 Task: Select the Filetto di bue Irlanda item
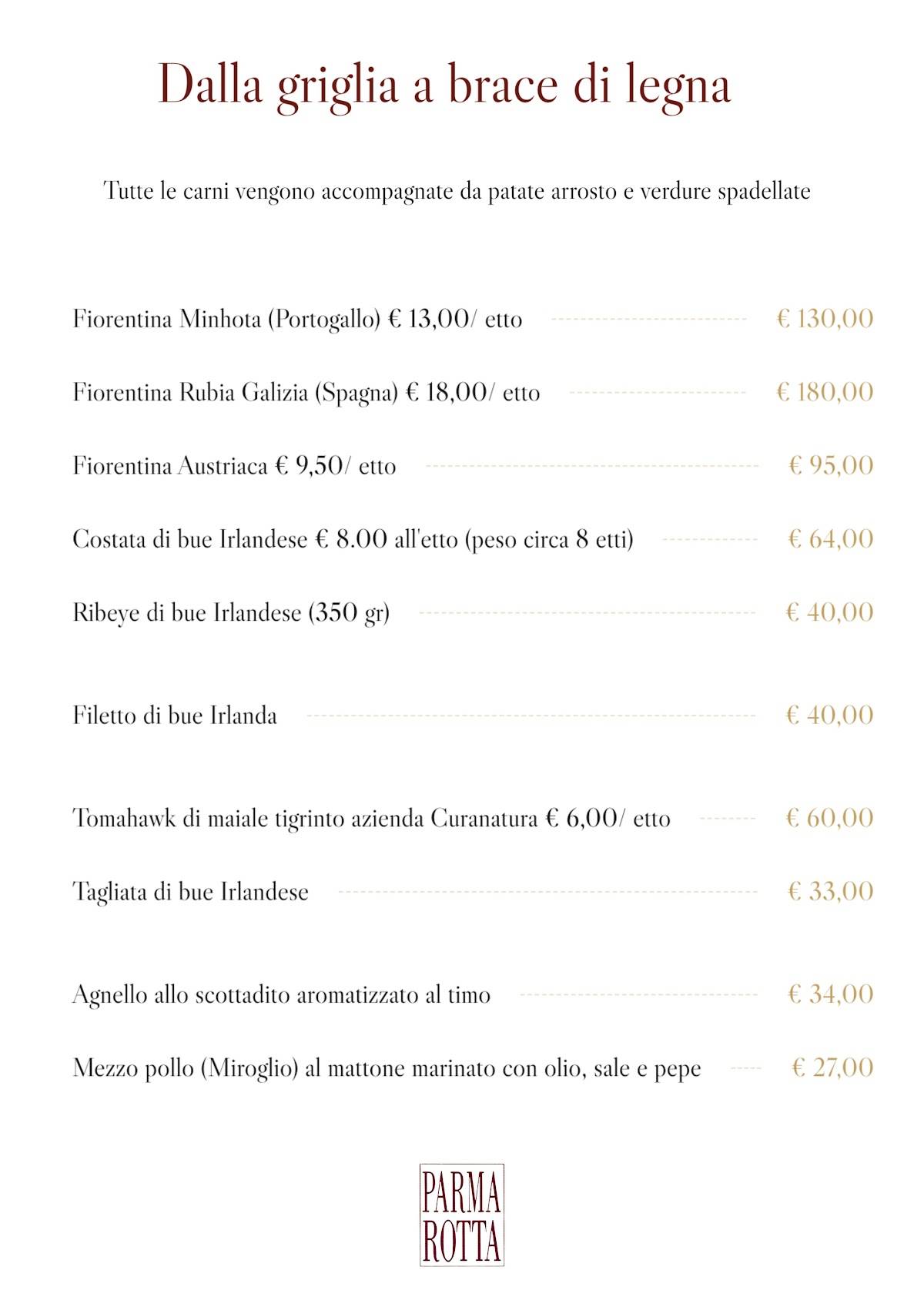175,715
